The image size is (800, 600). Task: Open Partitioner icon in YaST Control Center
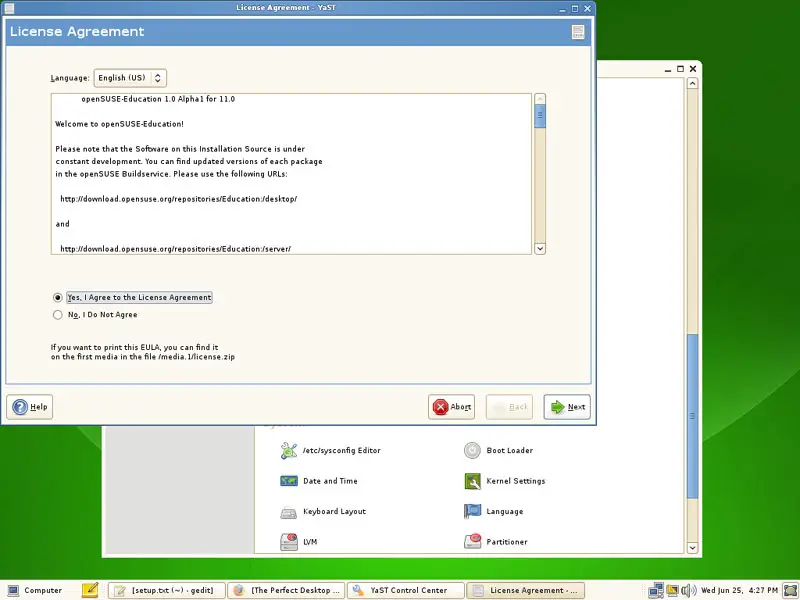point(472,541)
